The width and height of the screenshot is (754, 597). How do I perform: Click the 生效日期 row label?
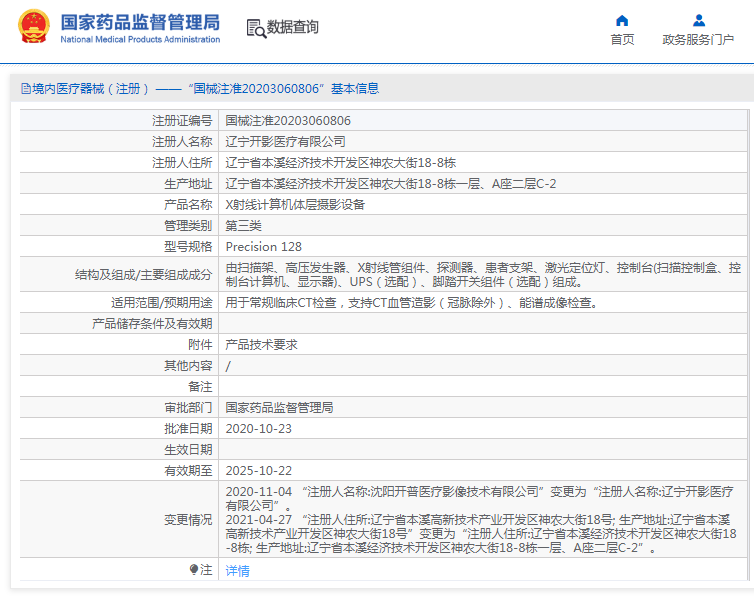[x=188, y=450]
